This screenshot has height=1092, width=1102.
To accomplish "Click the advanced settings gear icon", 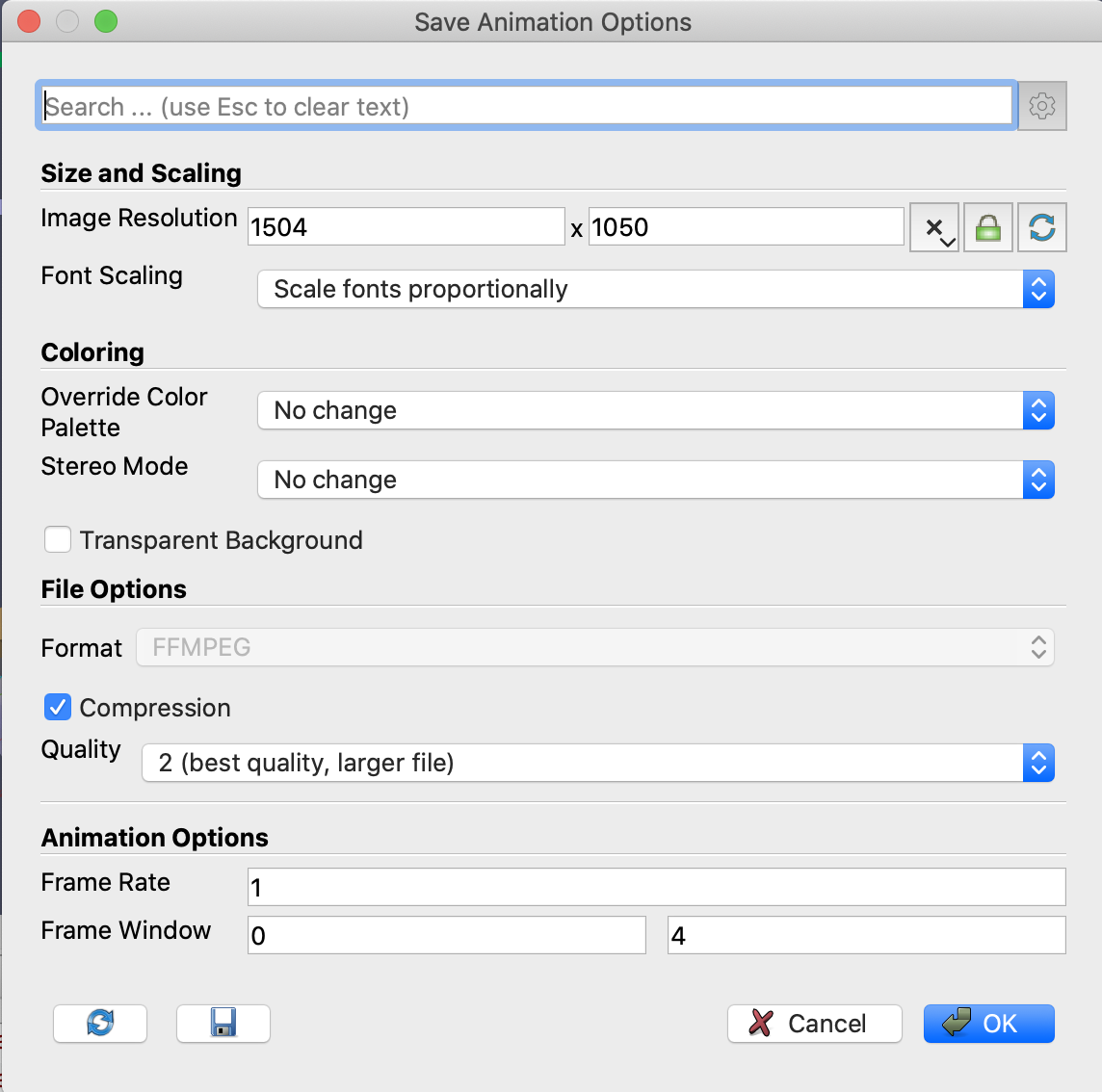I will pos(1041,106).
